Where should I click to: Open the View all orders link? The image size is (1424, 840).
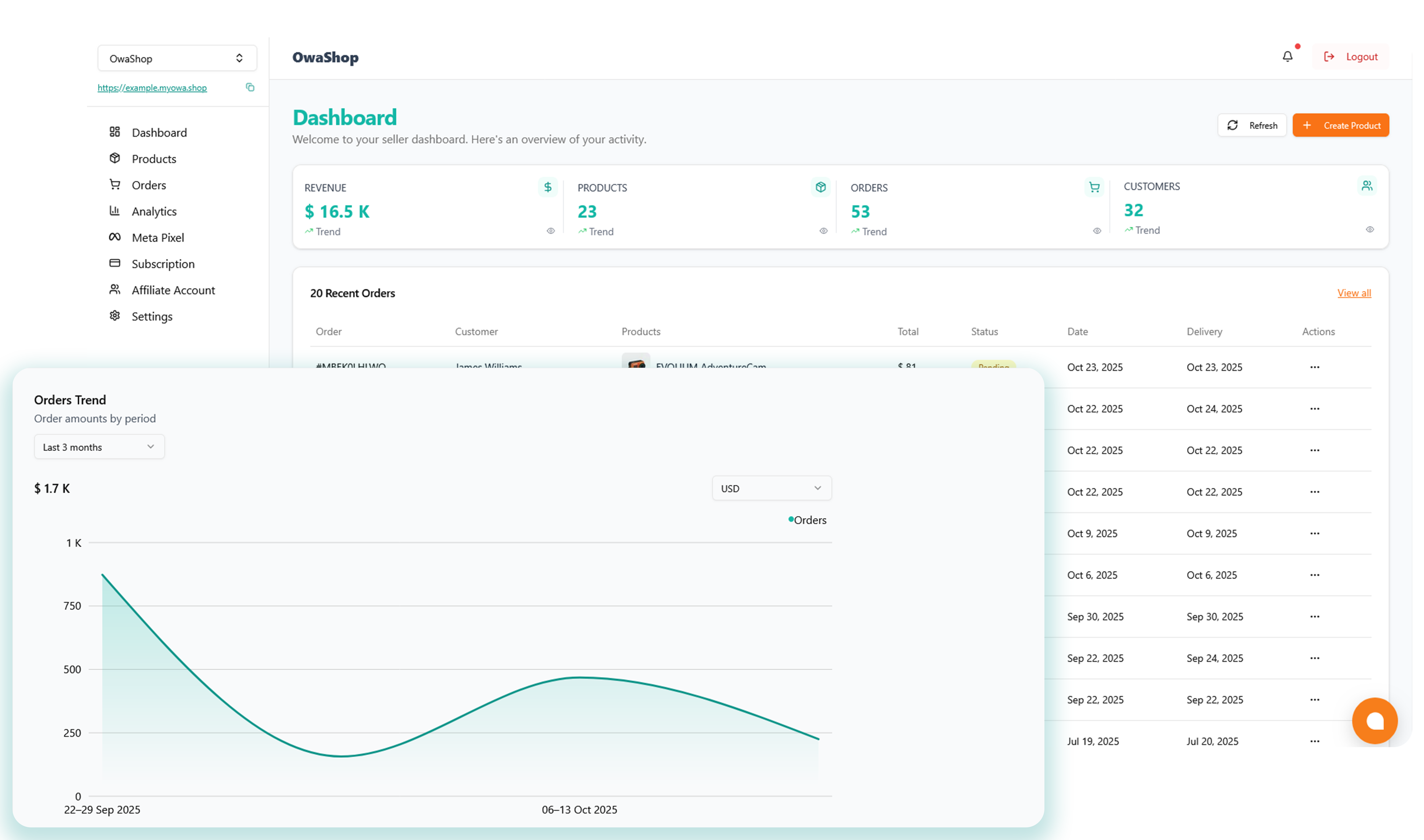[x=1354, y=293]
